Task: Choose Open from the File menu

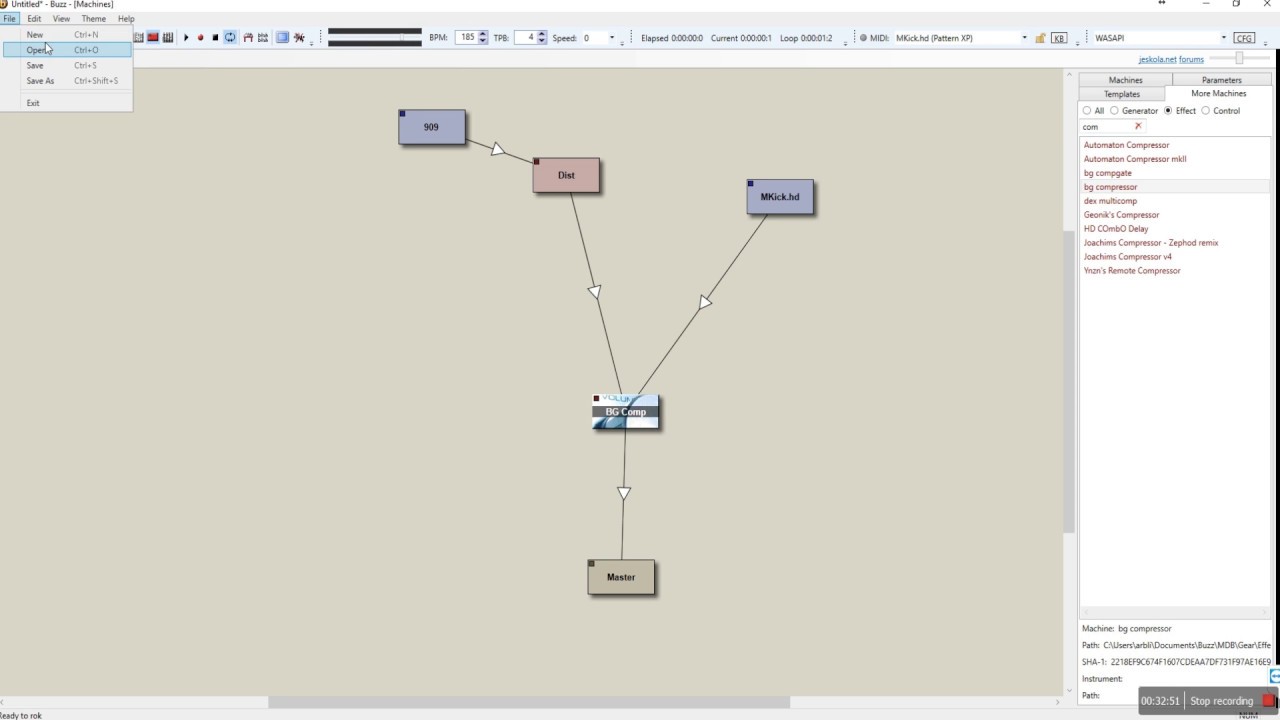Action: click(66, 50)
